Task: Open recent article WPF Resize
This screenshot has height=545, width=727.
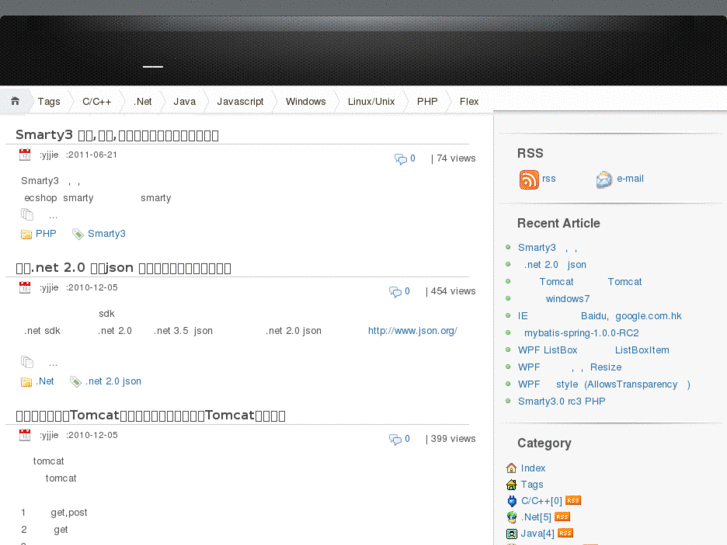Action: pyautogui.click(x=570, y=368)
